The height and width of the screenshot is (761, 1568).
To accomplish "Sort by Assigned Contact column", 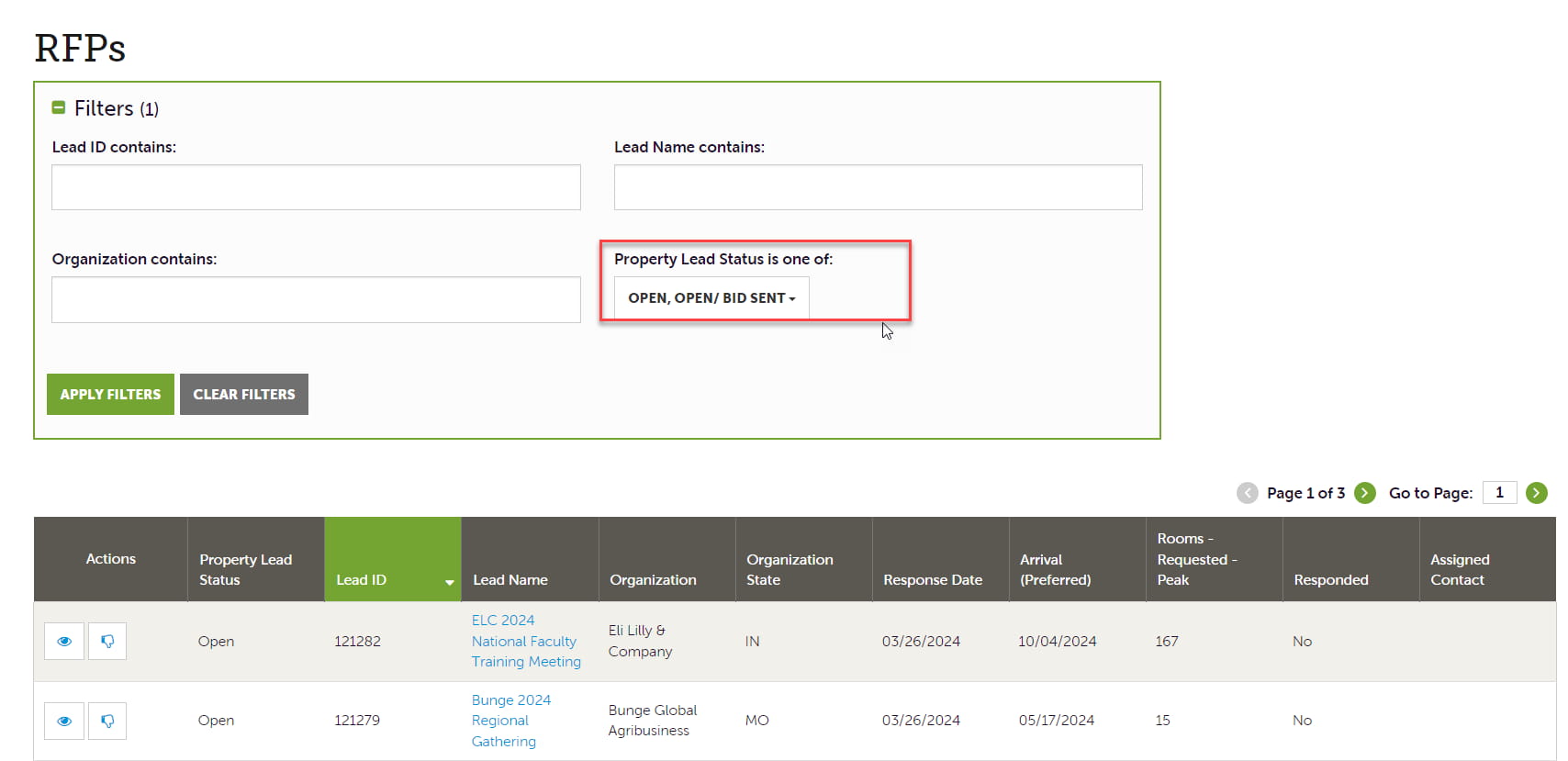I will 1487,559.
